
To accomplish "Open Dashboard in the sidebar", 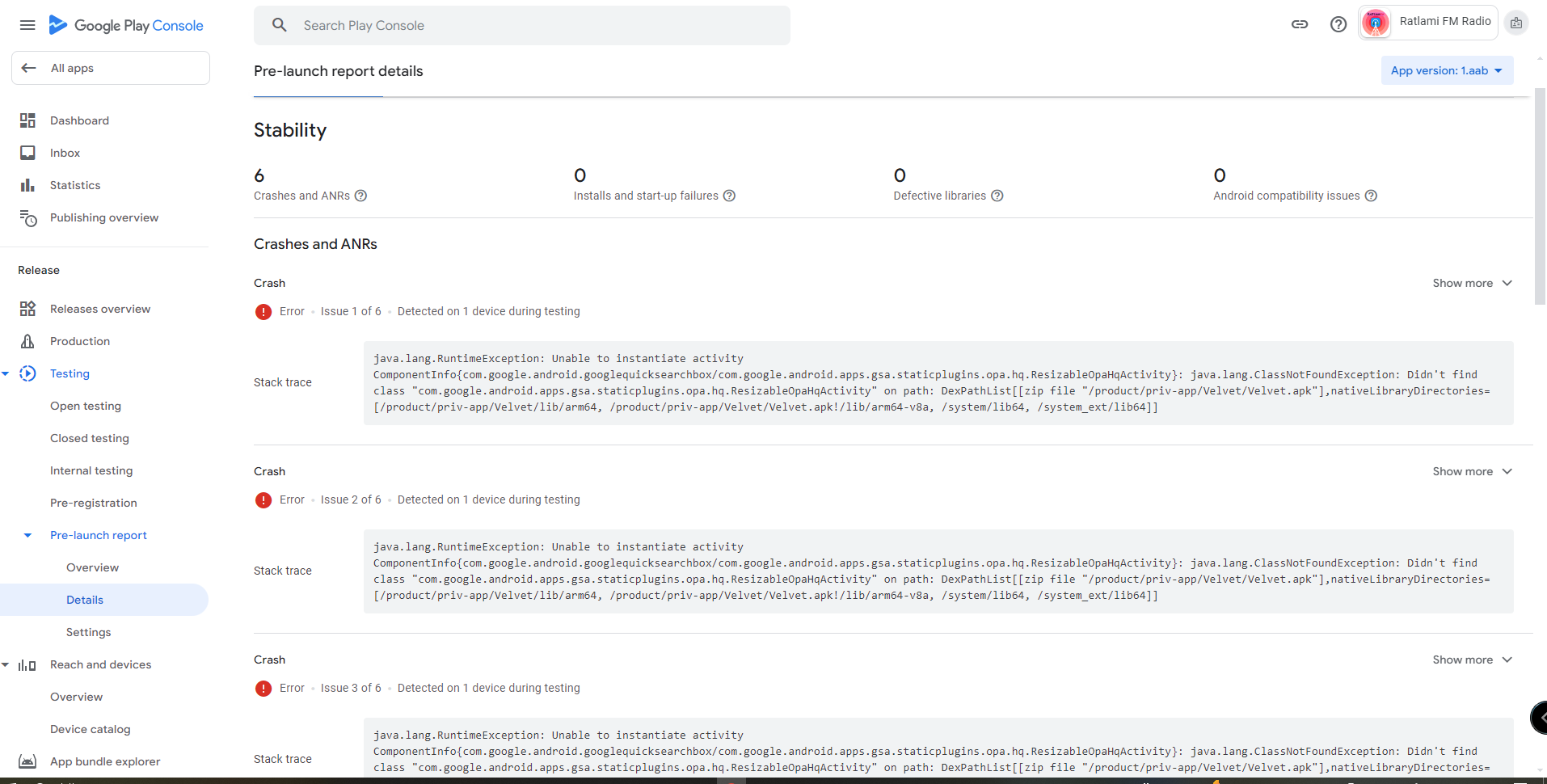I will coord(79,120).
